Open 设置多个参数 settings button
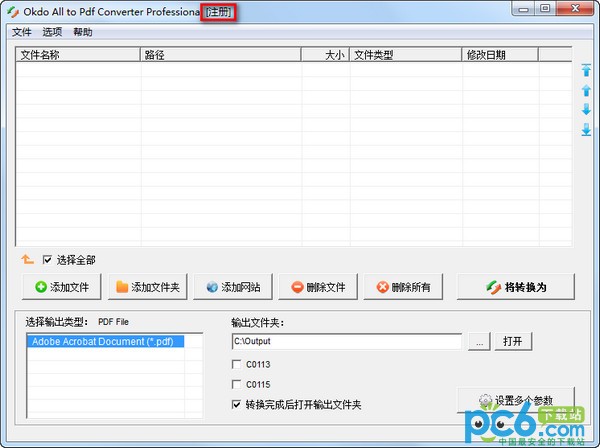This screenshot has width=600, height=448. [x=516, y=400]
